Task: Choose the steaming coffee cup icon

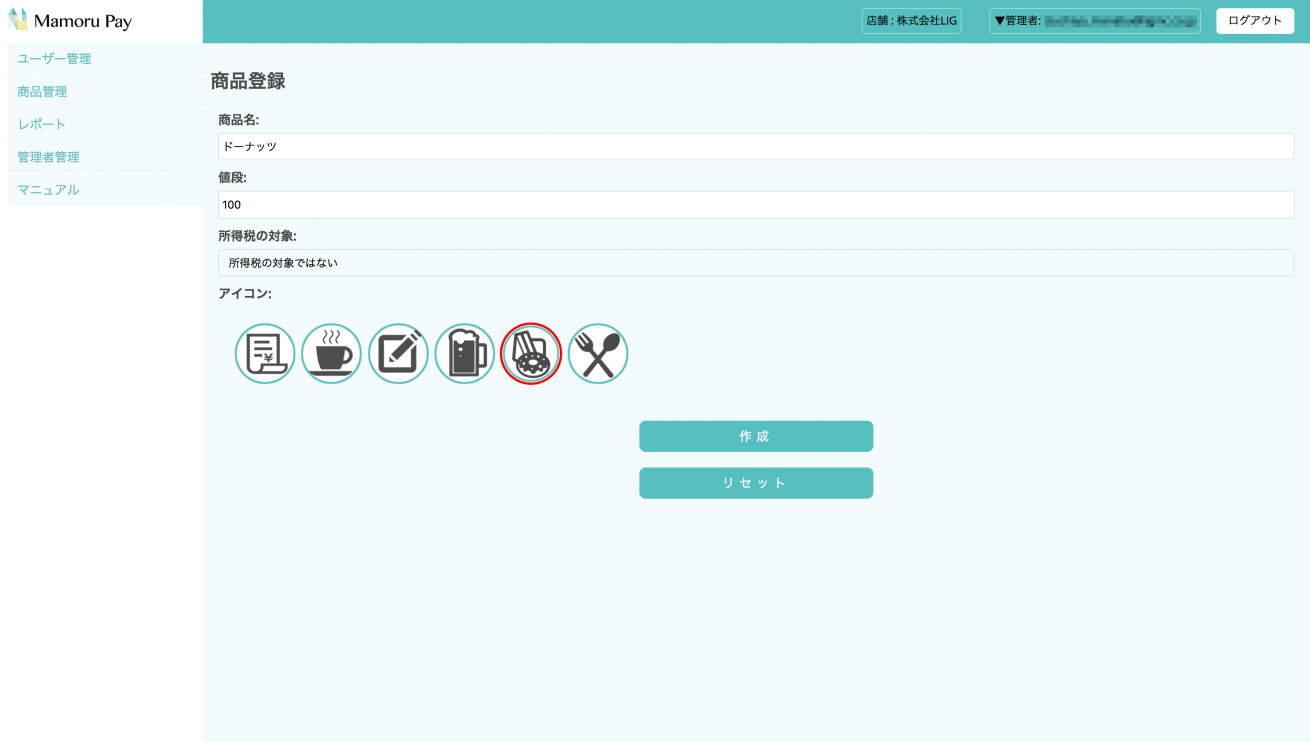Action: (x=331, y=353)
